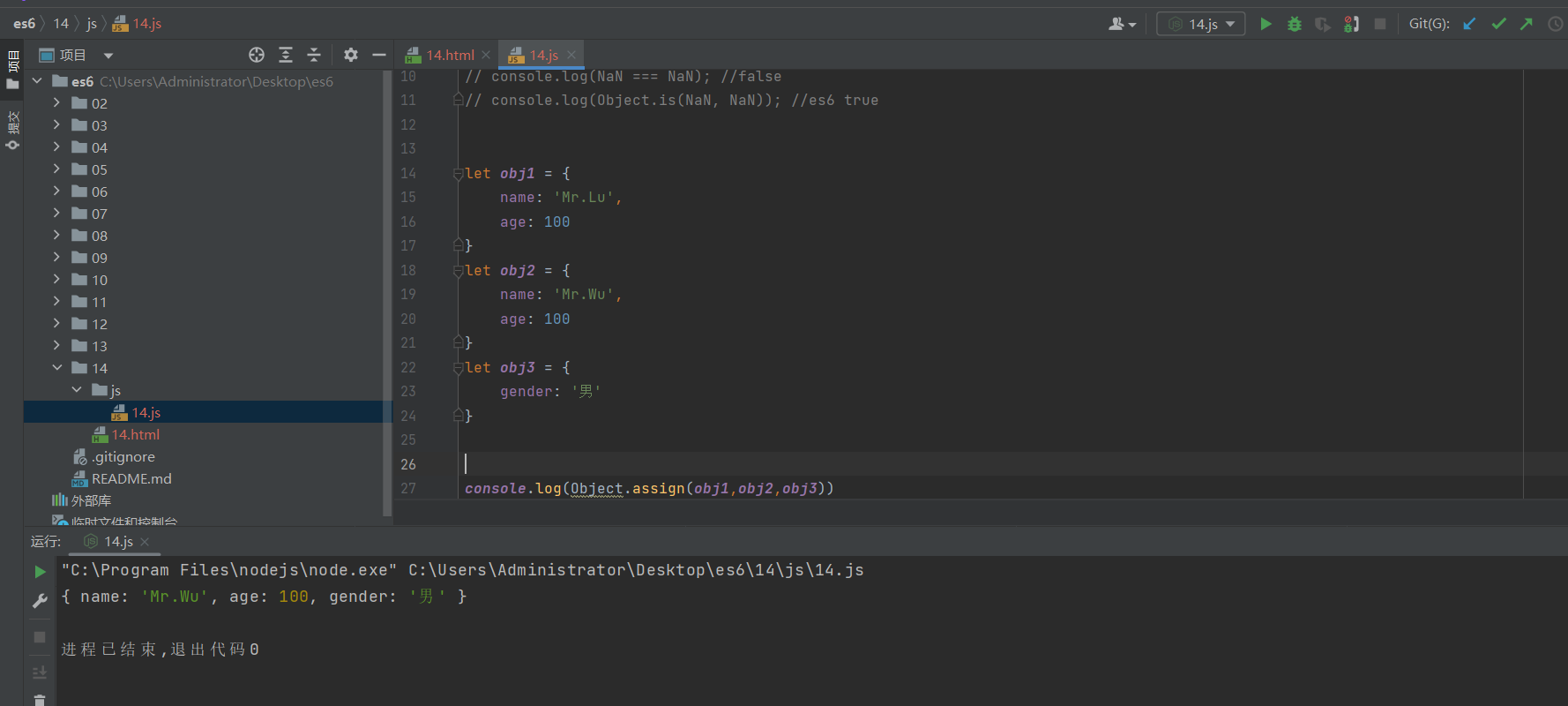Expand folder 02 in project tree
Viewport: 1568px width, 706px height.
(56, 102)
